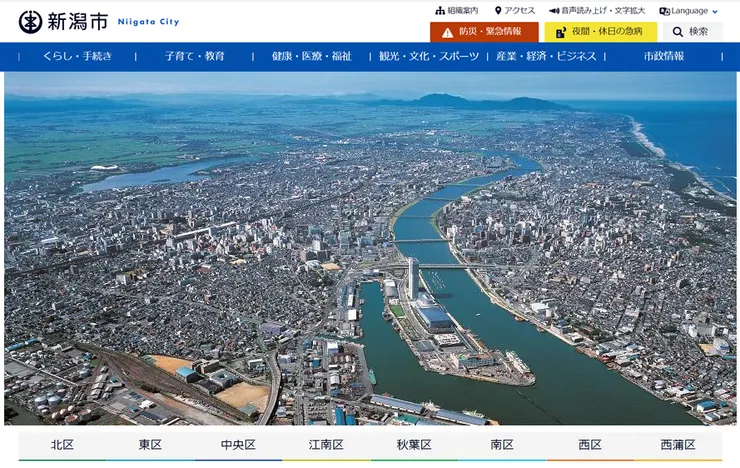Click the 夜間・休日の急病 button text
The height and width of the screenshot is (468, 740).
point(607,31)
